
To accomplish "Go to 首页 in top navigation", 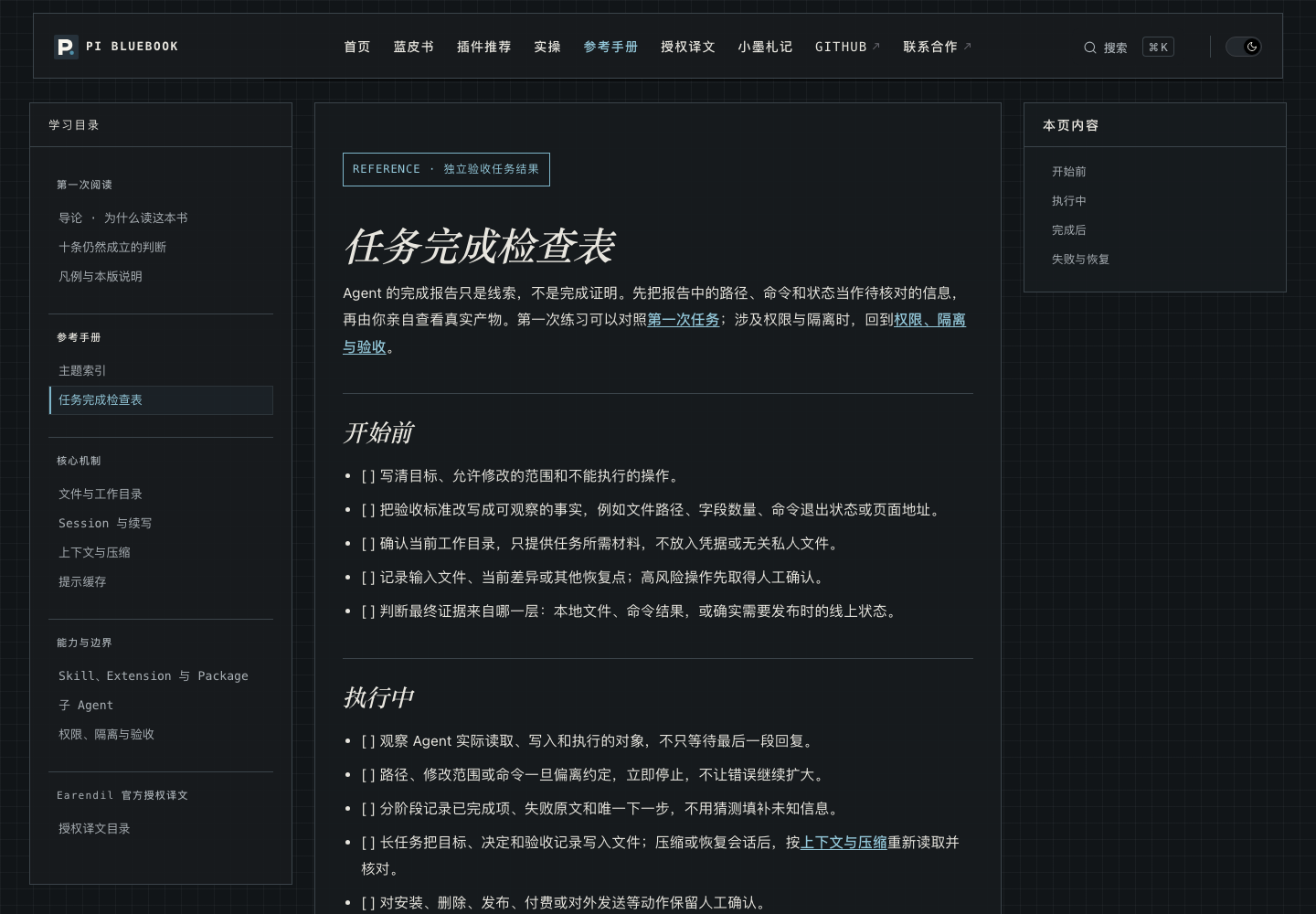I will pyautogui.click(x=357, y=47).
